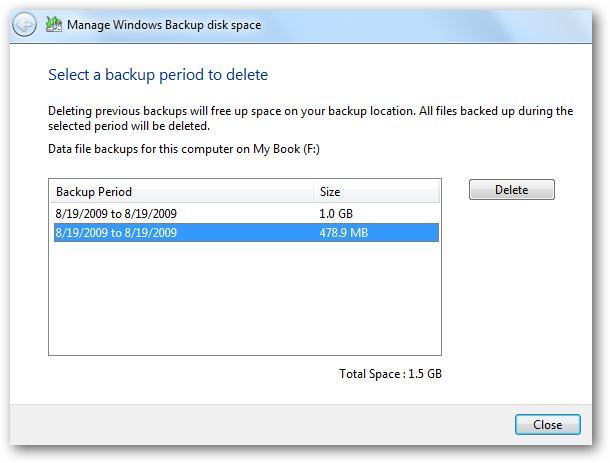
Task: Click the "Select a backup period to delete" heading
Action: click(158, 75)
